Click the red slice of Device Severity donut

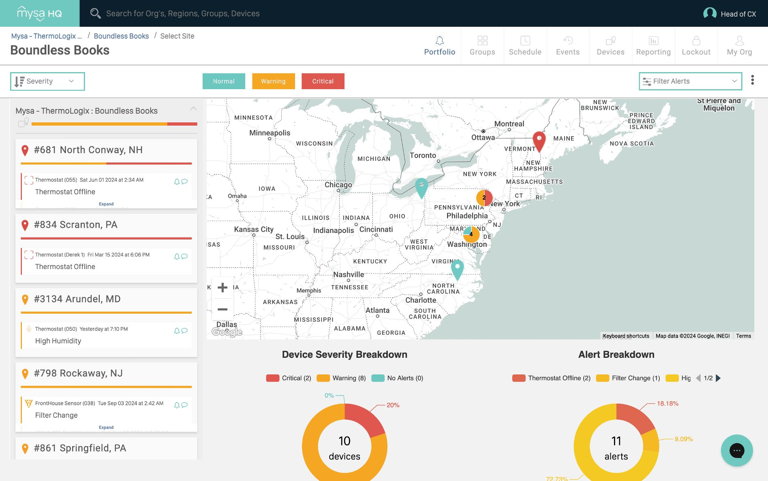[x=366, y=419]
